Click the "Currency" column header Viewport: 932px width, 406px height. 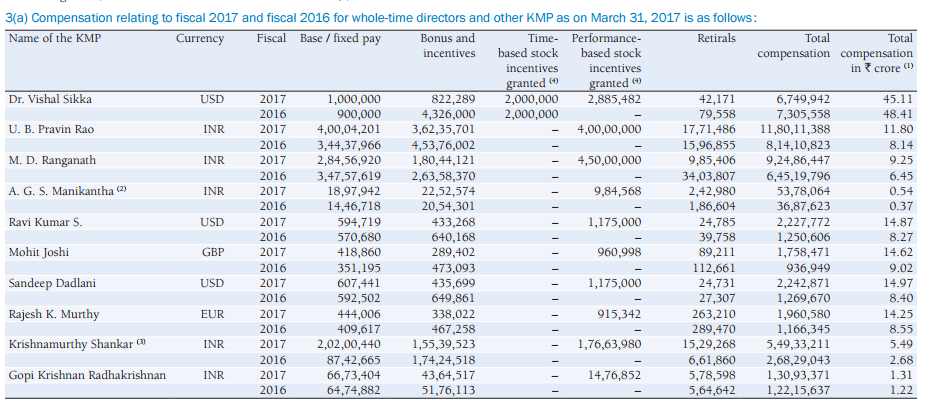[x=200, y=38]
